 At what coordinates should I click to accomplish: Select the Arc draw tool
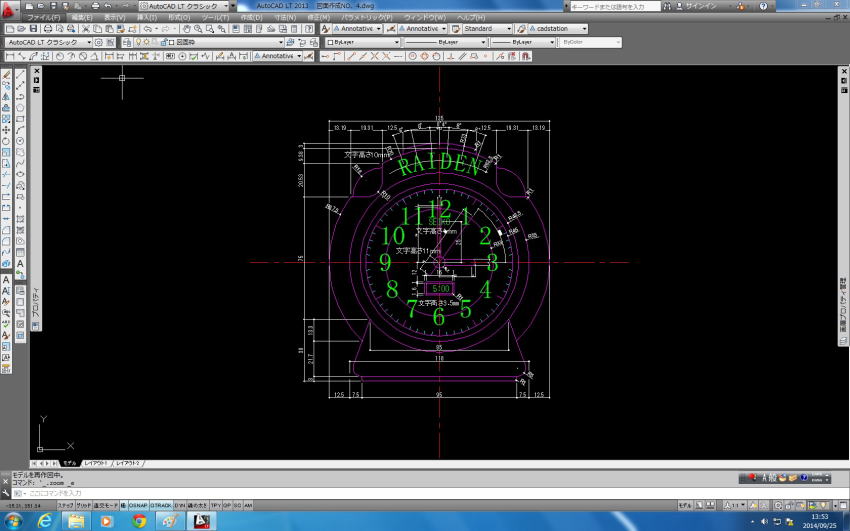21,130
